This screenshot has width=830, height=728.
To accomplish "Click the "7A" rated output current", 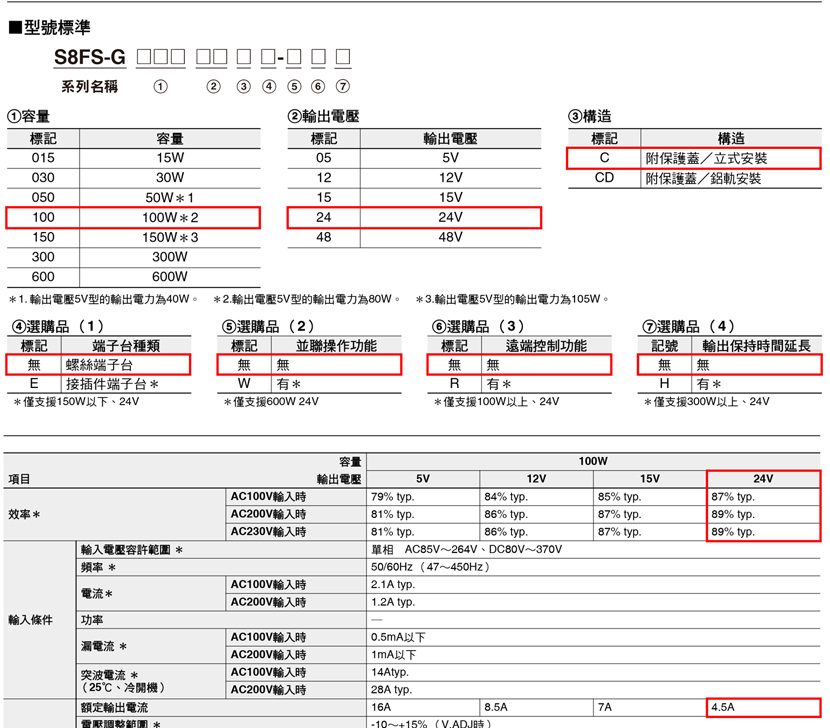I will click(x=605, y=707).
